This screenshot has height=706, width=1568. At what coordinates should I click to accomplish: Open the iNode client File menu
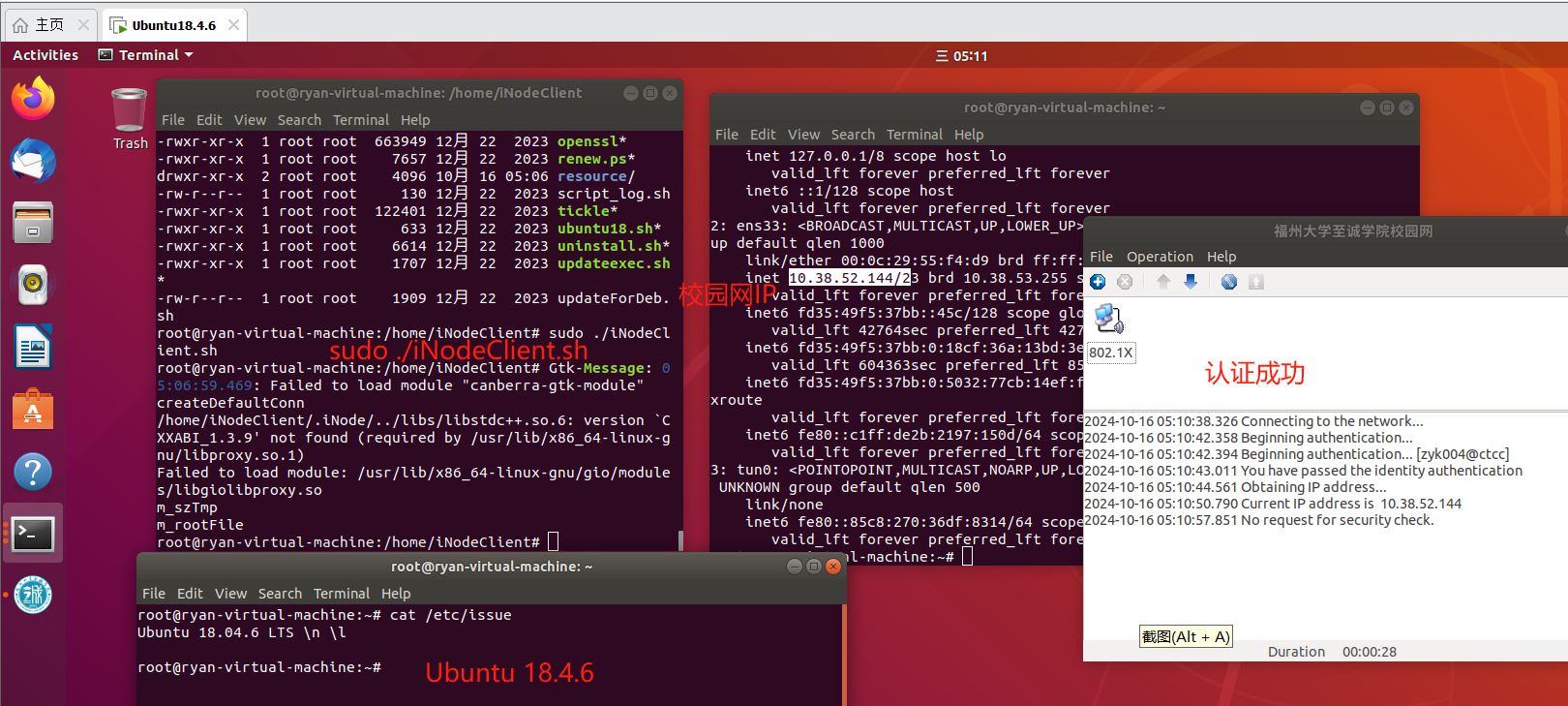click(x=1101, y=257)
